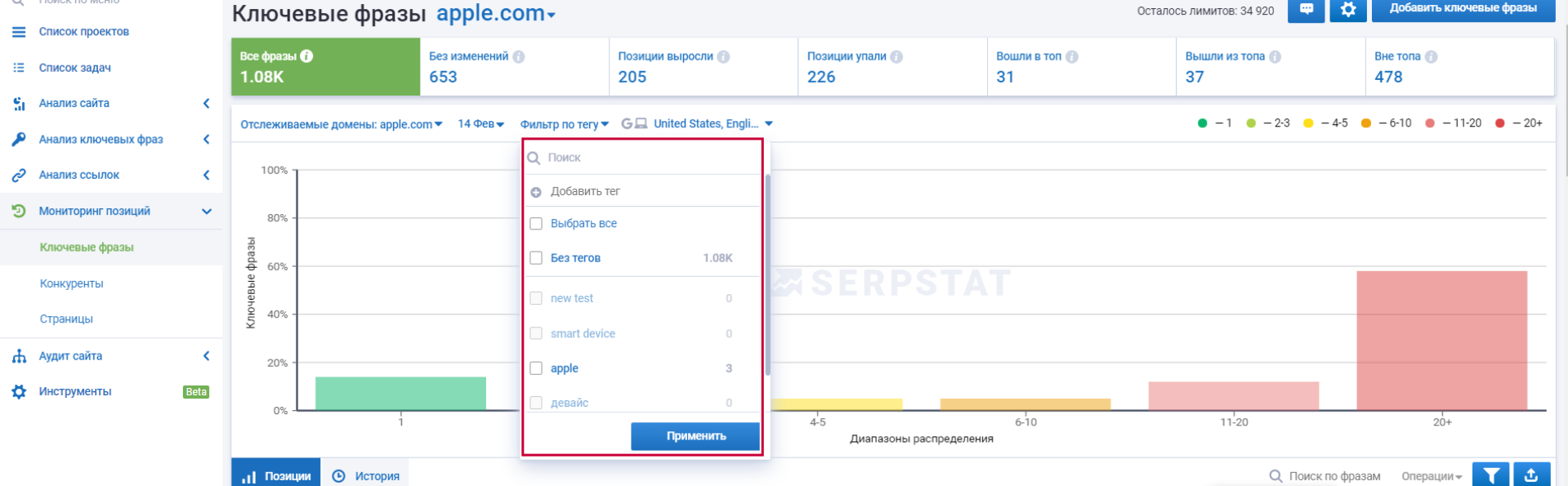Expand the Аудит сайта section

[207, 356]
